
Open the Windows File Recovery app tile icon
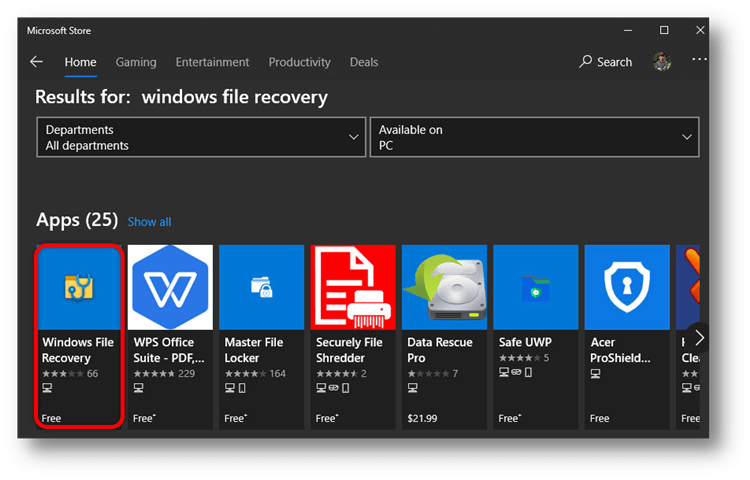tap(79, 287)
